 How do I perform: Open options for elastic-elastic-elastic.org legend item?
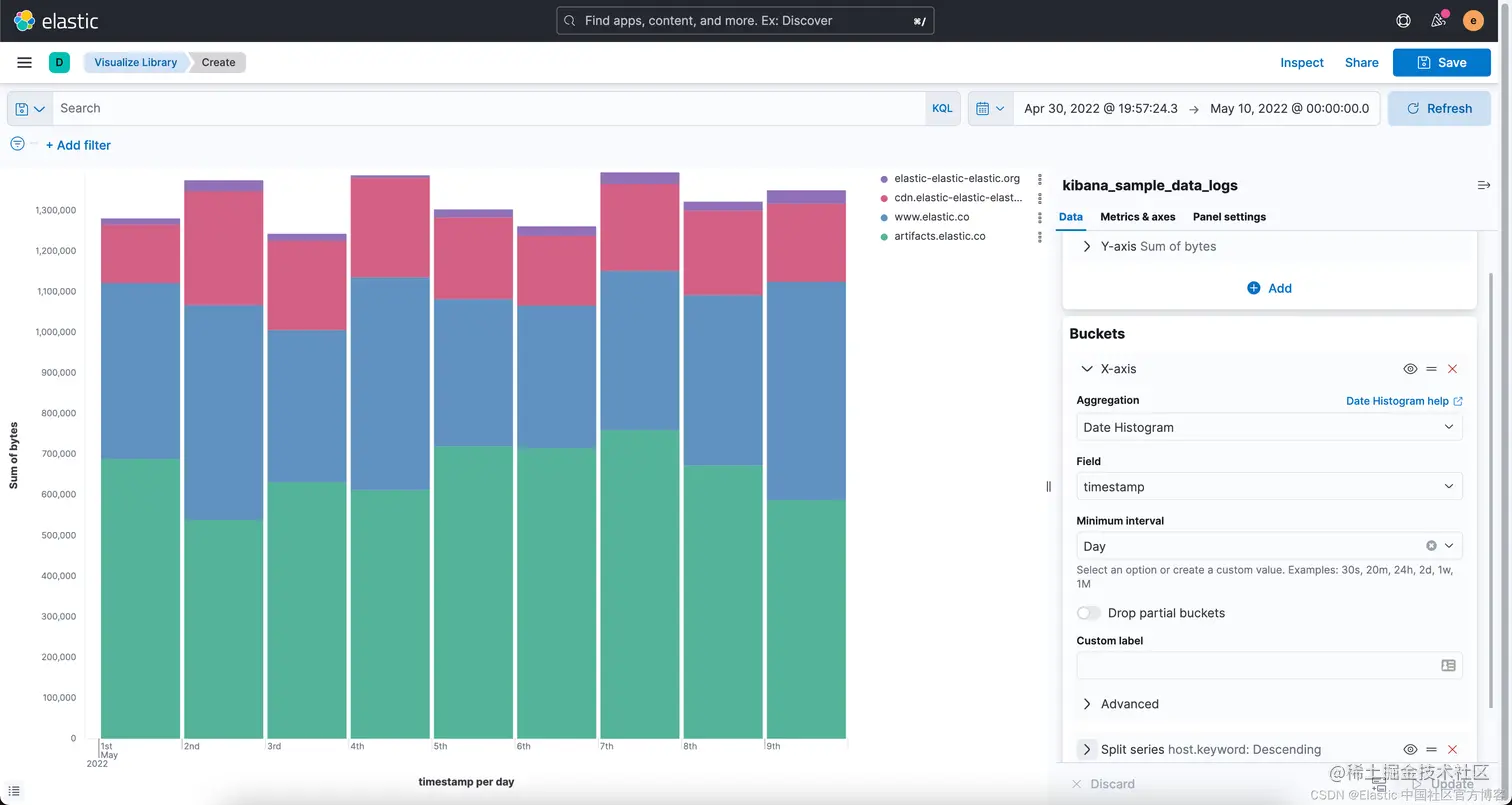pyautogui.click(x=1040, y=179)
